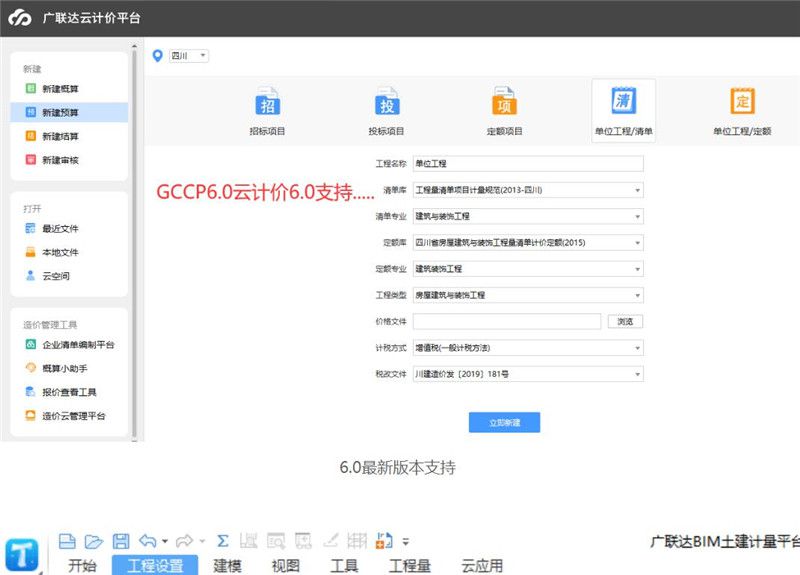The width and height of the screenshot is (800, 575).
Task: Switch to the 视图 ribbon tab
Action: [286, 565]
